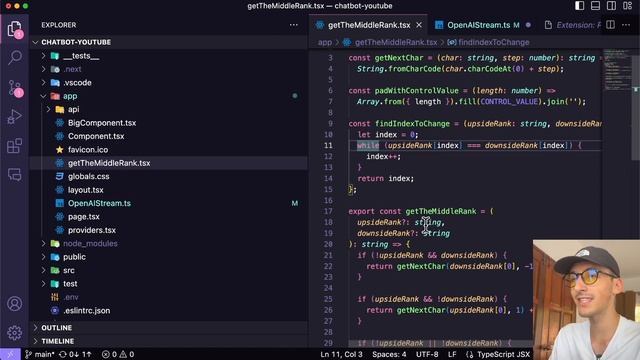Expand the __tests__ folder
Screen dimensions: 640x360
168,56
